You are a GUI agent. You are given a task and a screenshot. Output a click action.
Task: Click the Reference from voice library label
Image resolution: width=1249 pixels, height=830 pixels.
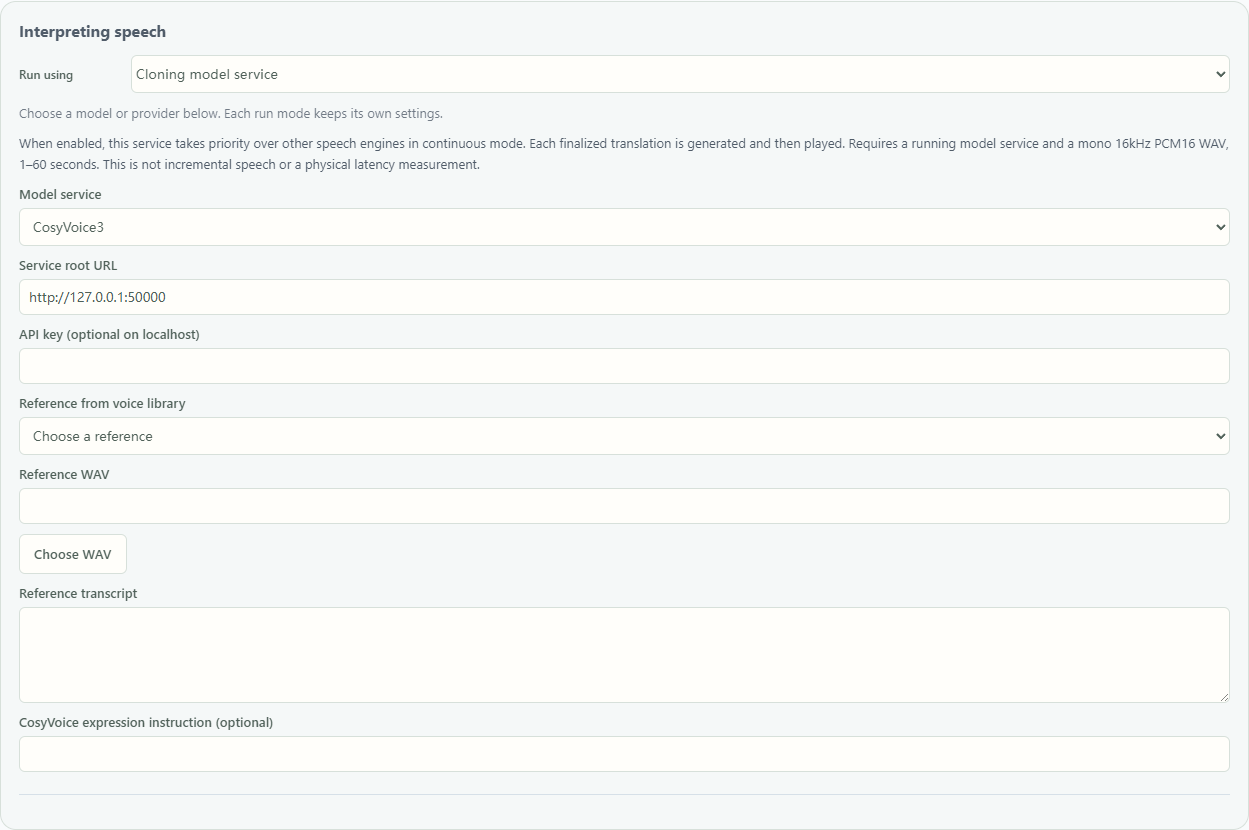pos(102,403)
